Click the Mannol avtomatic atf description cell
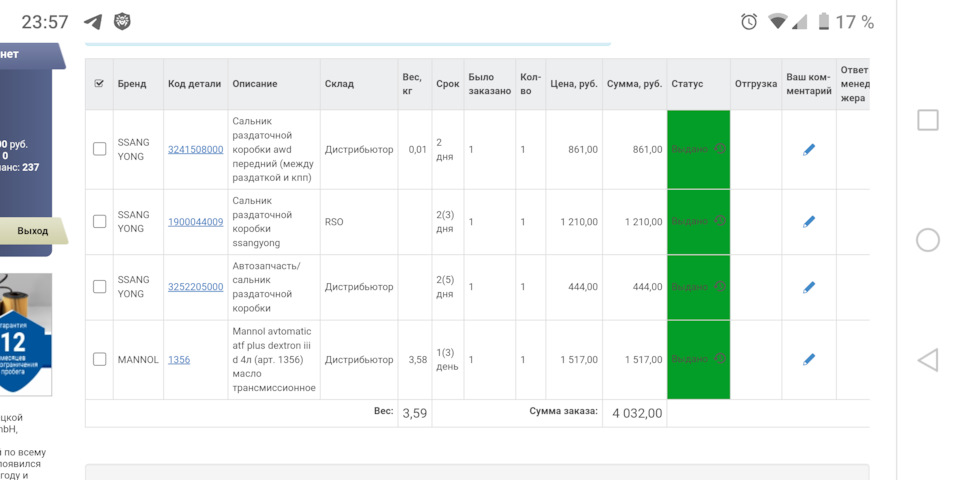960x480 pixels. click(274, 359)
